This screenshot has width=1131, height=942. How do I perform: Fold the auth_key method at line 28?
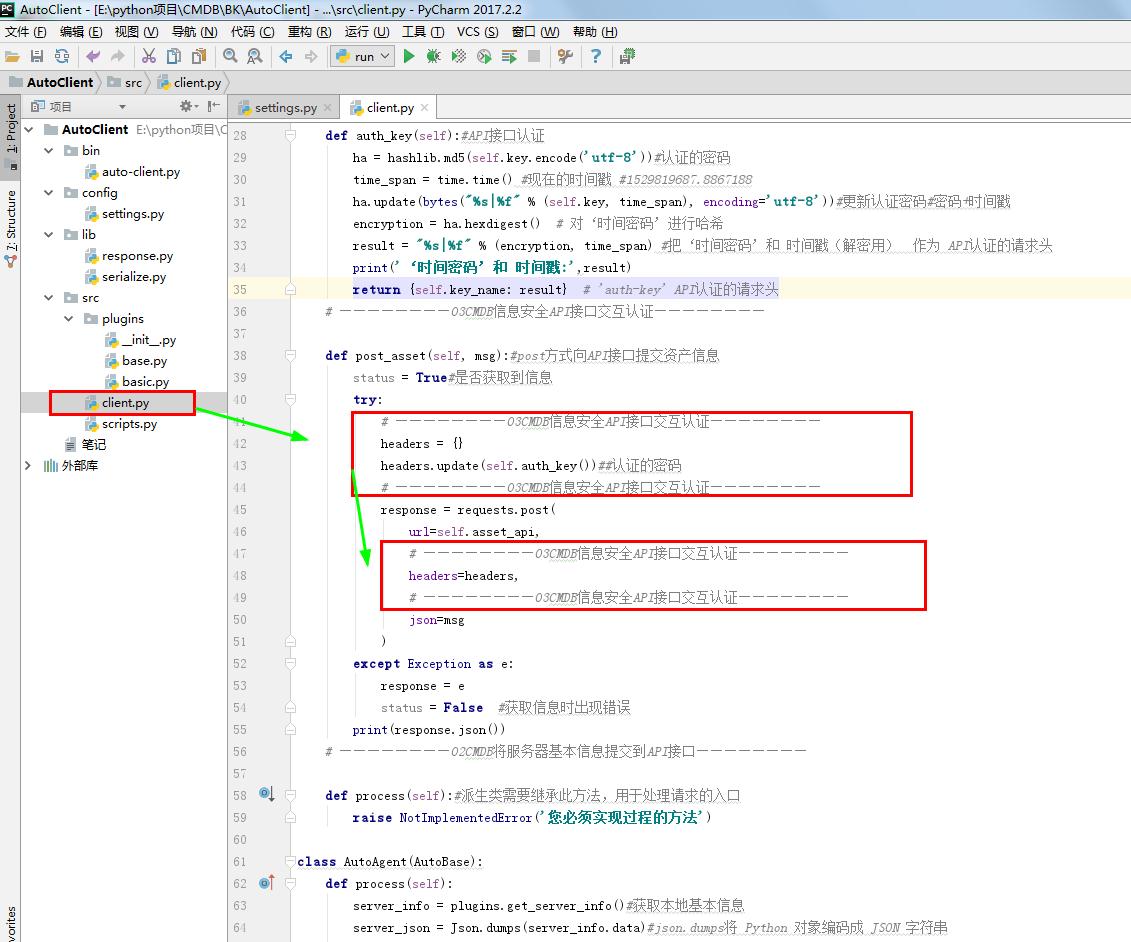point(290,135)
